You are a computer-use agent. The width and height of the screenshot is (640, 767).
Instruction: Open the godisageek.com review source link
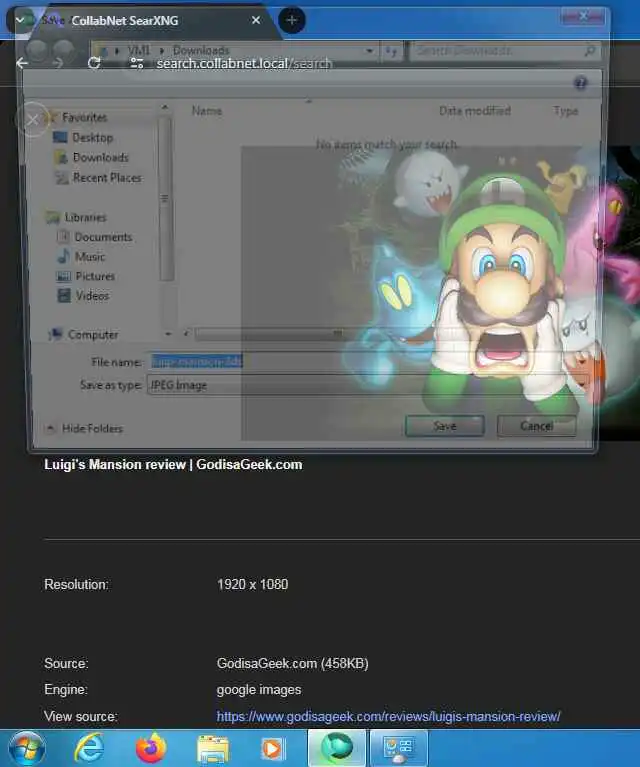click(389, 717)
